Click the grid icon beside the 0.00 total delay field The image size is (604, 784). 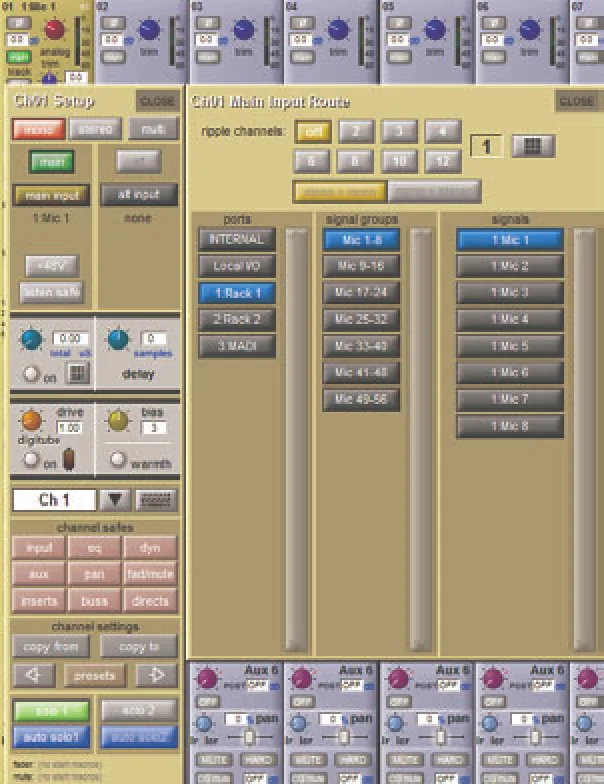pyautogui.click(x=78, y=373)
